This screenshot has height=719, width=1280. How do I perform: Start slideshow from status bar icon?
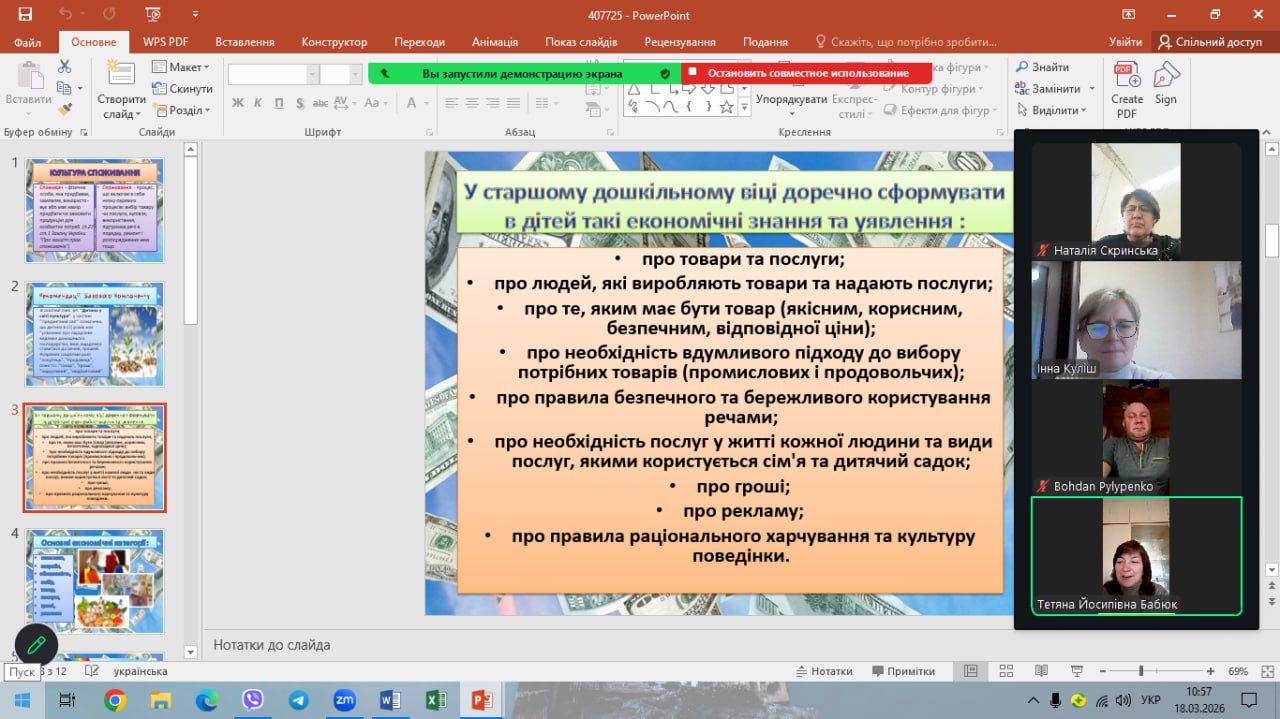point(1077,671)
